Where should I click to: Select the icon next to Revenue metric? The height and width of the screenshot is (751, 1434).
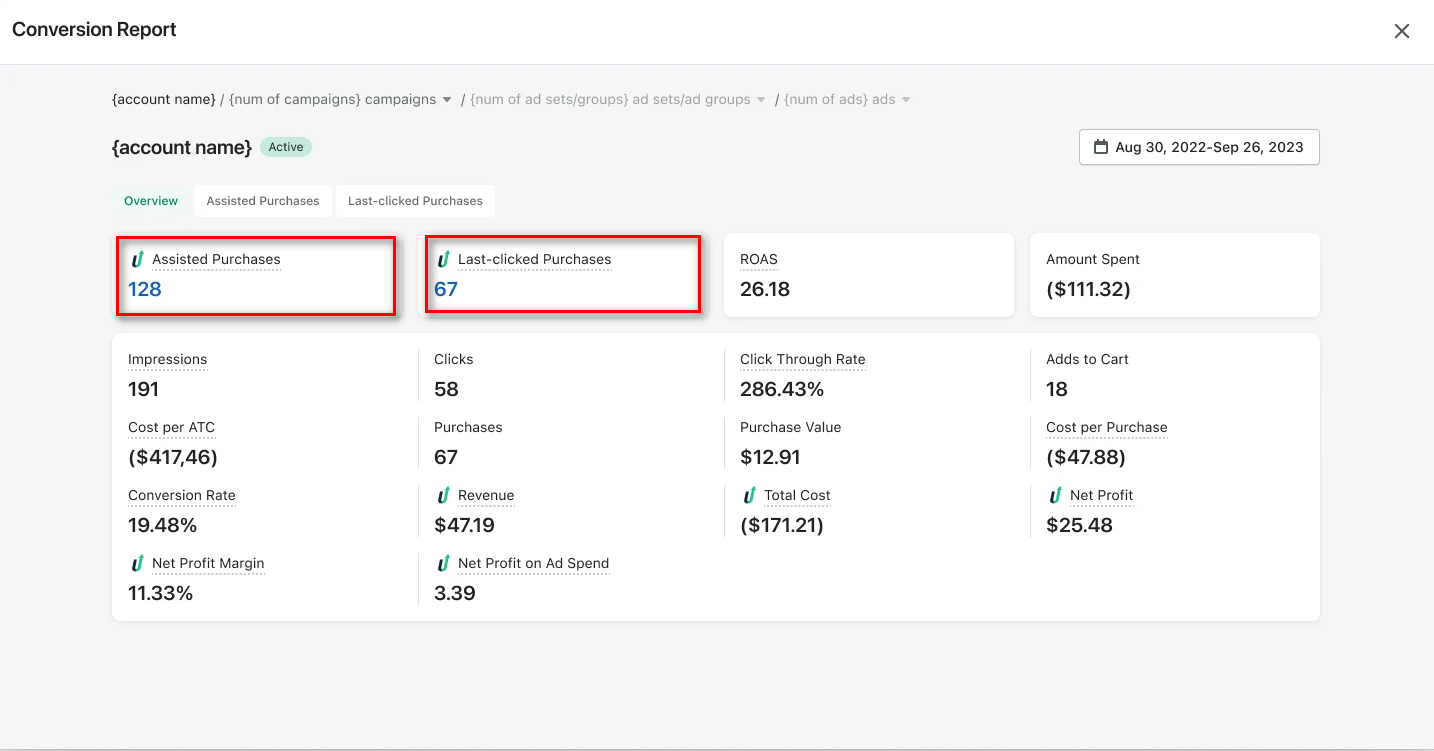443,495
